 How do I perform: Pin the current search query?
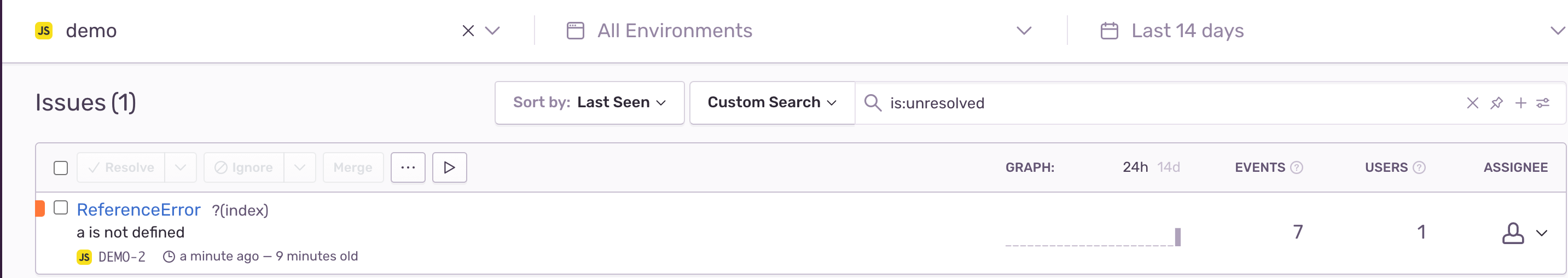1496,103
